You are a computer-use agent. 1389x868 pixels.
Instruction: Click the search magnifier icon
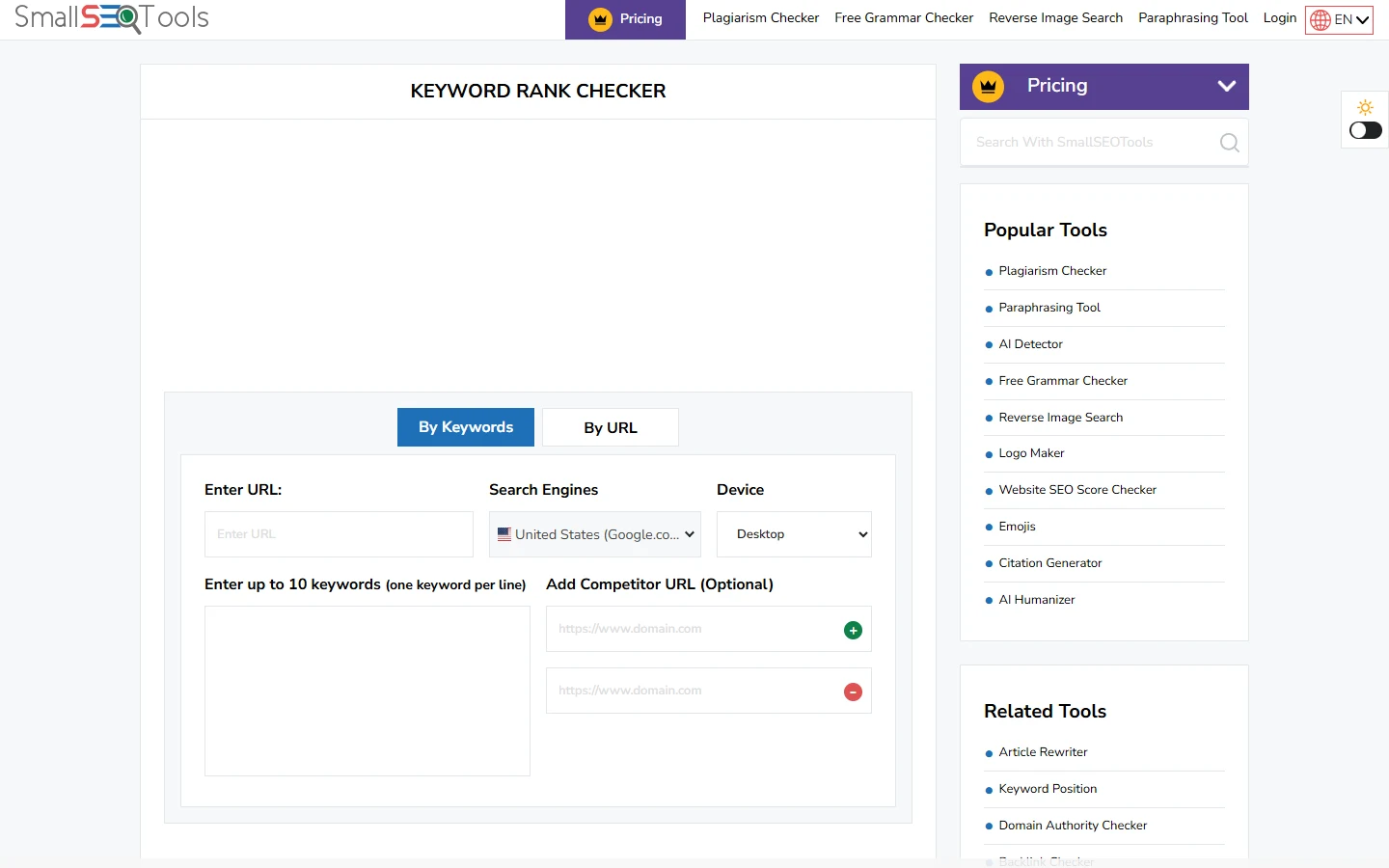coord(1229,143)
